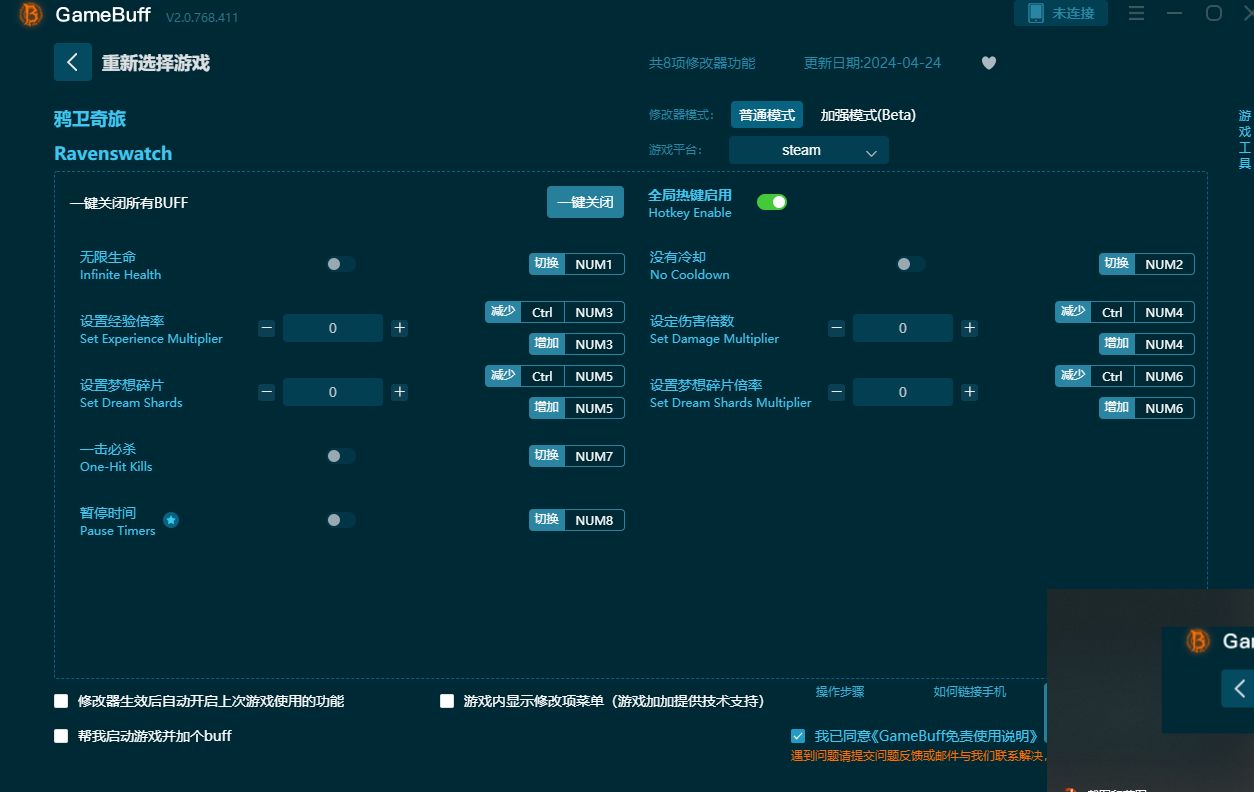The image size is (1254, 792).
Task: Click the 增加 NUM5 hotkey button
Action: pyautogui.click(x=577, y=408)
